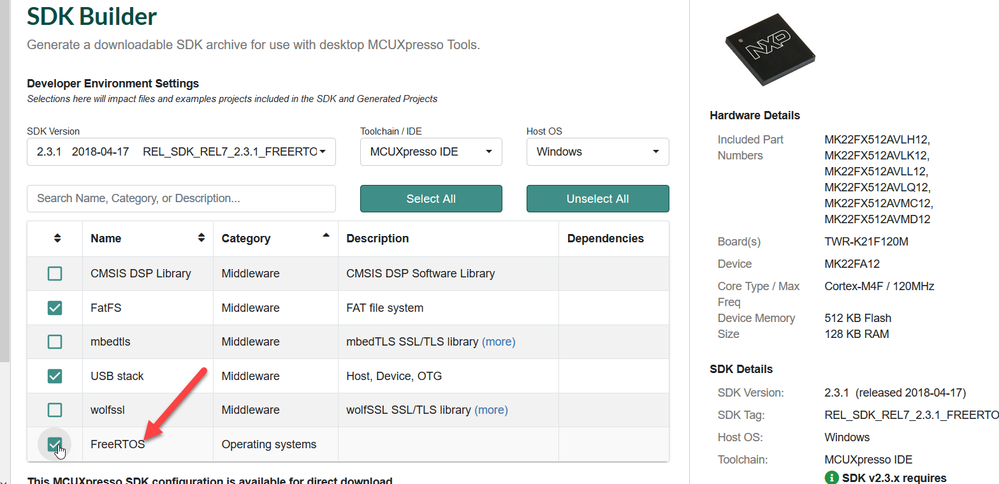
Task: Click the green SDK requirement info icon
Action: pyautogui.click(x=832, y=477)
